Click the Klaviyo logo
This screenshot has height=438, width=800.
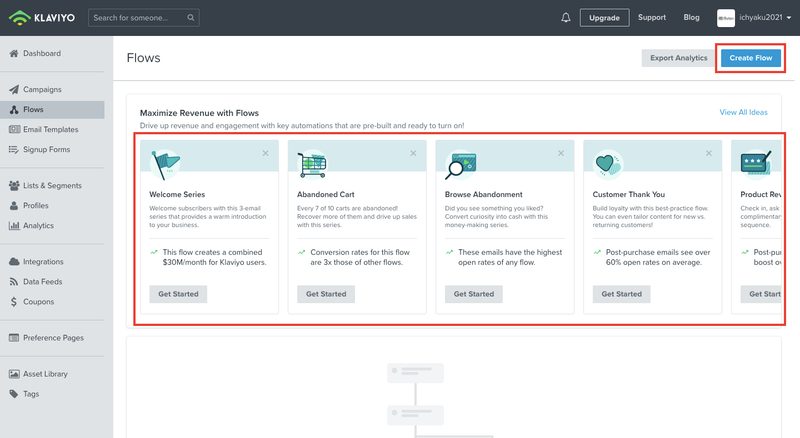[42, 18]
